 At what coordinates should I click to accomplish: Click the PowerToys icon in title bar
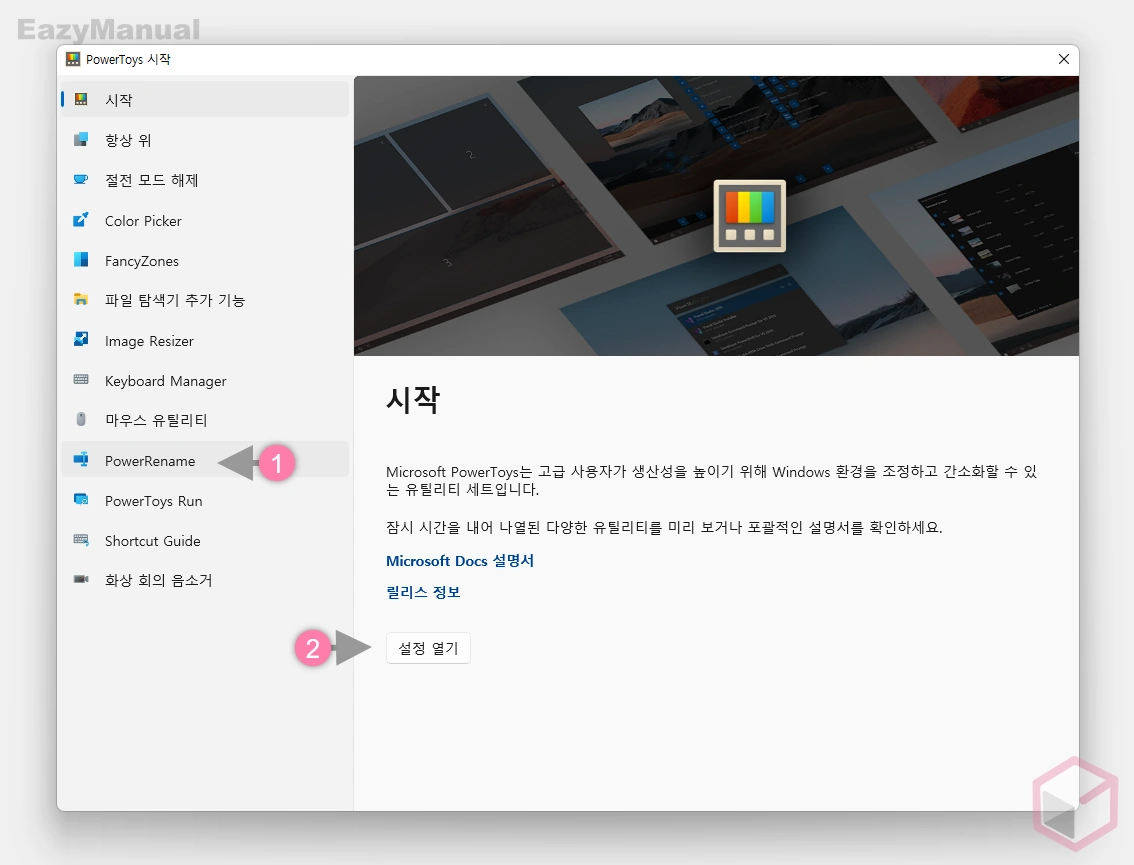tap(73, 59)
